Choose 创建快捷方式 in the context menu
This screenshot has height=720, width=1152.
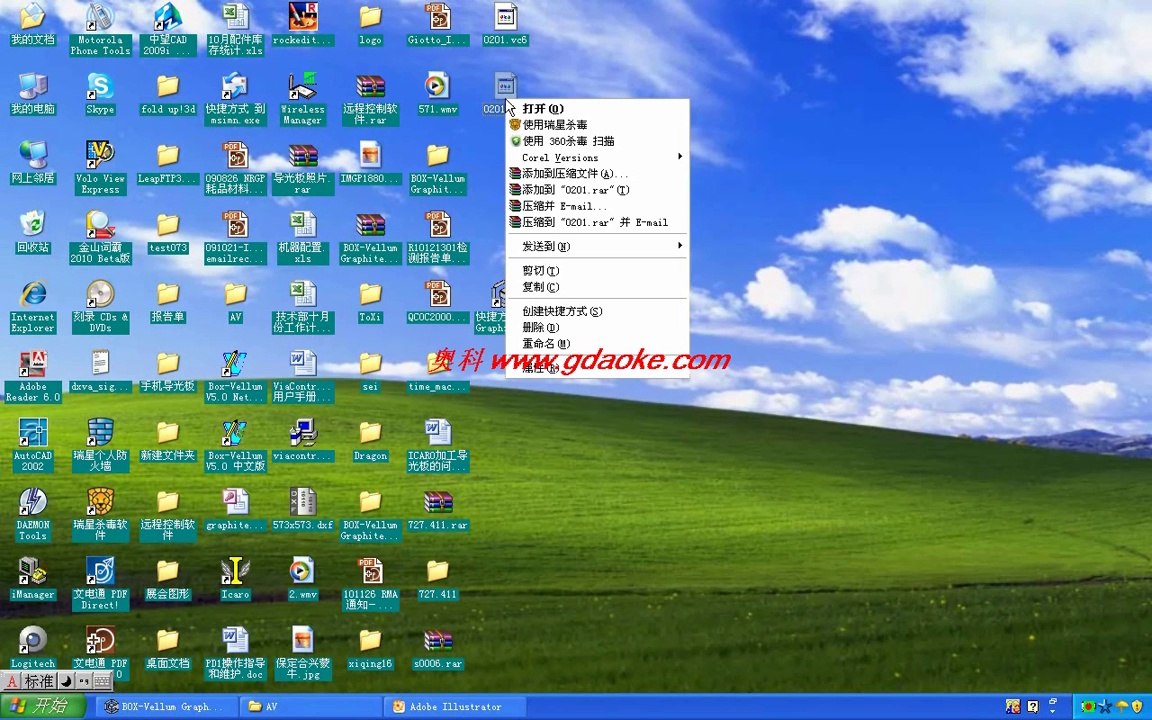[597, 311]
